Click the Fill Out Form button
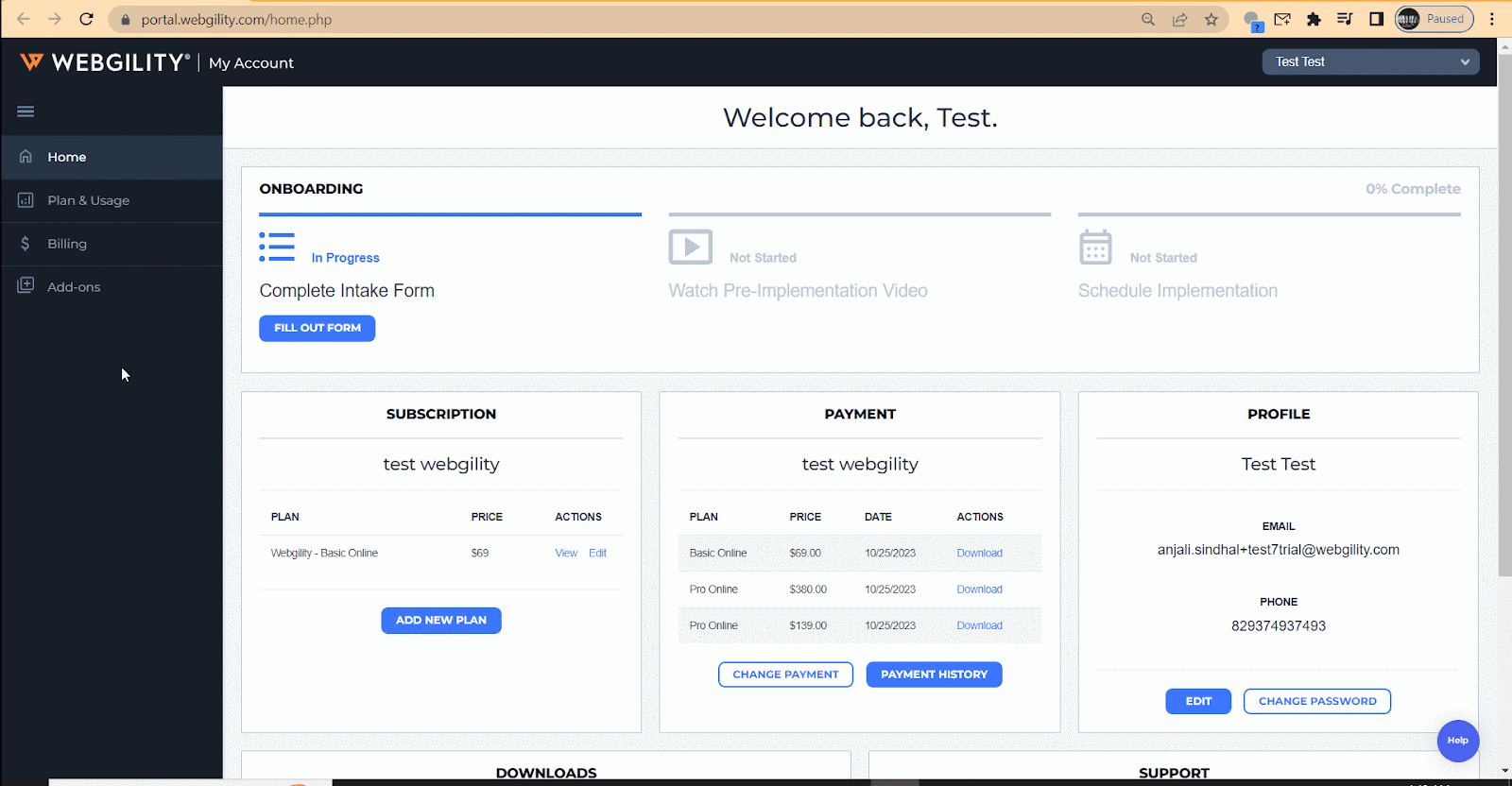 pyautogui.click(x=318, y=328)
